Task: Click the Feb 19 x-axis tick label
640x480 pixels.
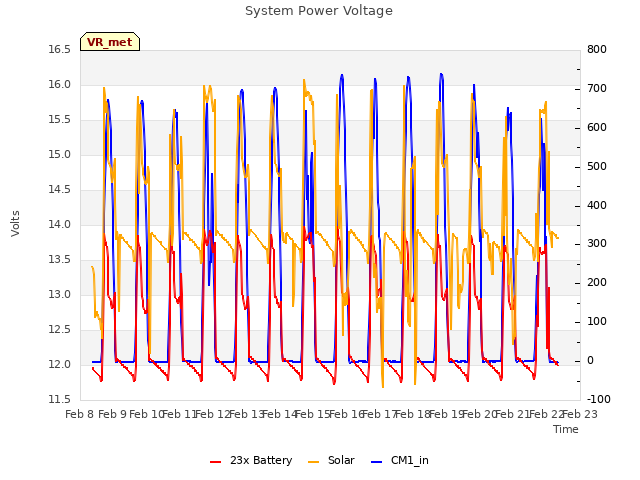Action: click(x=446, y=414)
